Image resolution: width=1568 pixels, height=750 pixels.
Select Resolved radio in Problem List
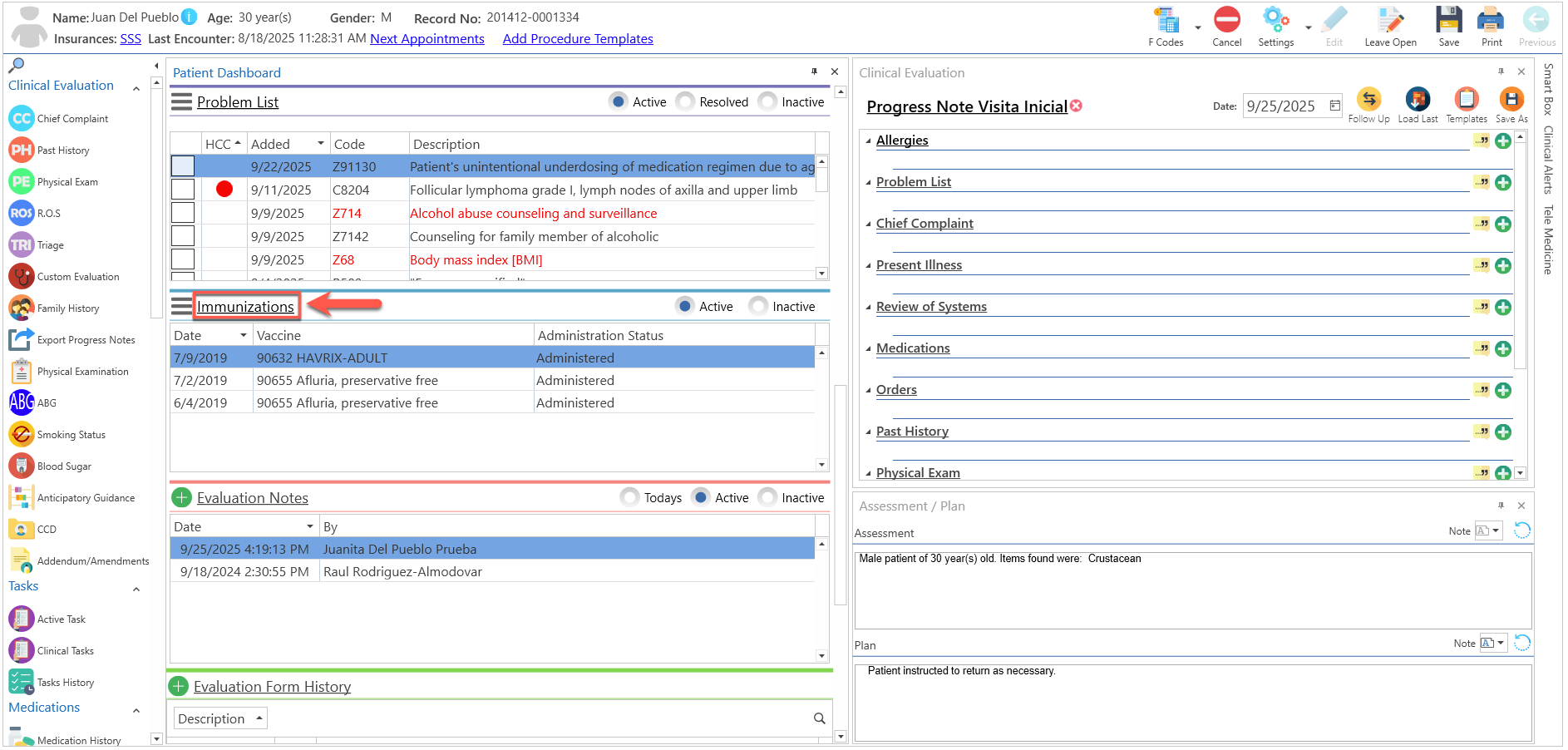(685, 101)
